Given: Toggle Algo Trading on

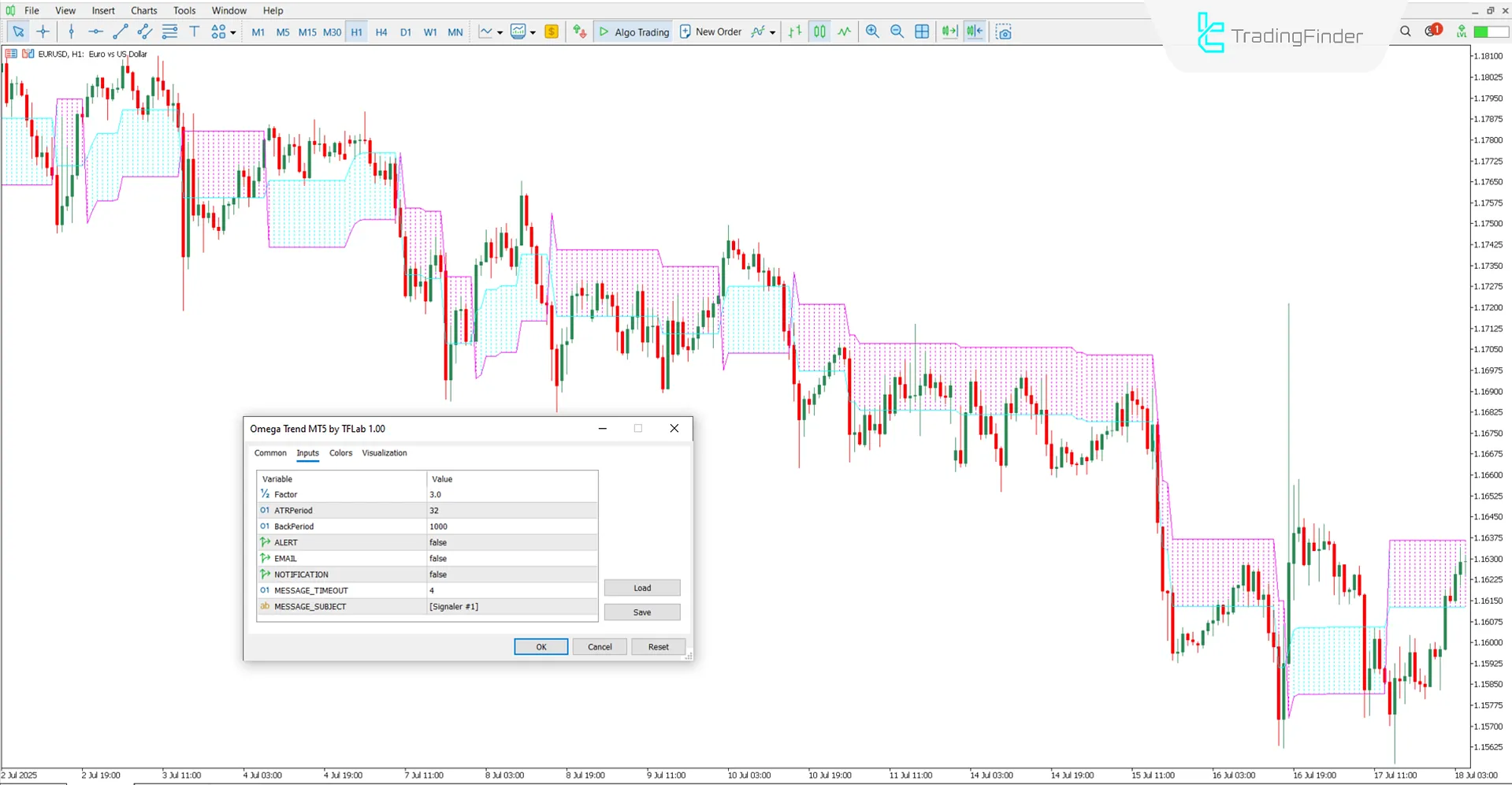Looking at the screenshot, I should [x=633, y=32].
